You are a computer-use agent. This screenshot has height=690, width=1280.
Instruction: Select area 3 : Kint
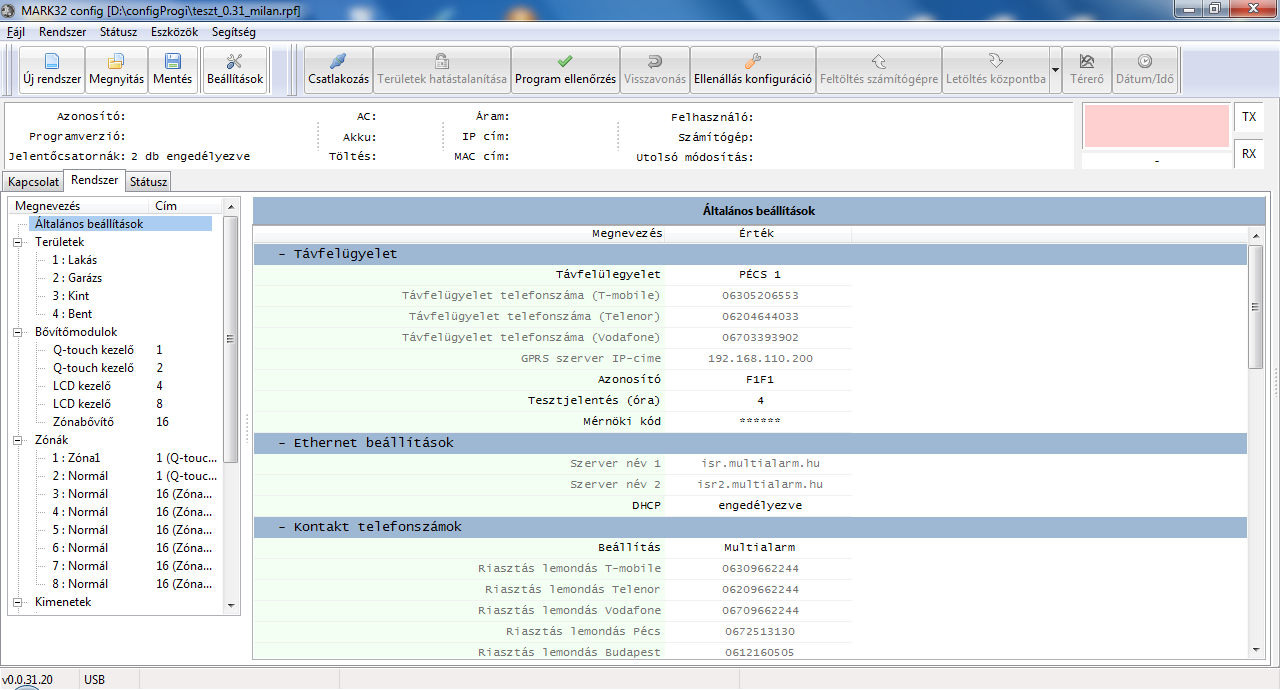[71, 296]
